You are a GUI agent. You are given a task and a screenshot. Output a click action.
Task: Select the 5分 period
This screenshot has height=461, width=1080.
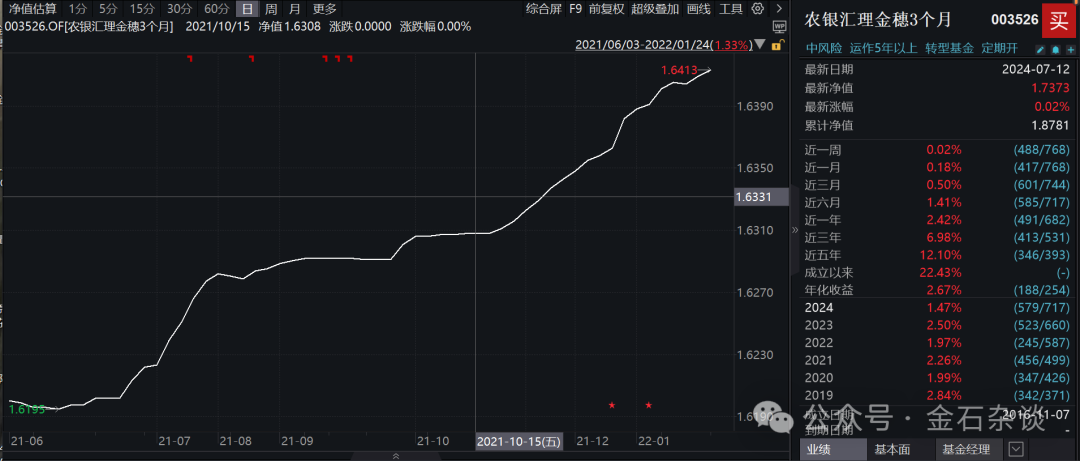tap(108, 9)
